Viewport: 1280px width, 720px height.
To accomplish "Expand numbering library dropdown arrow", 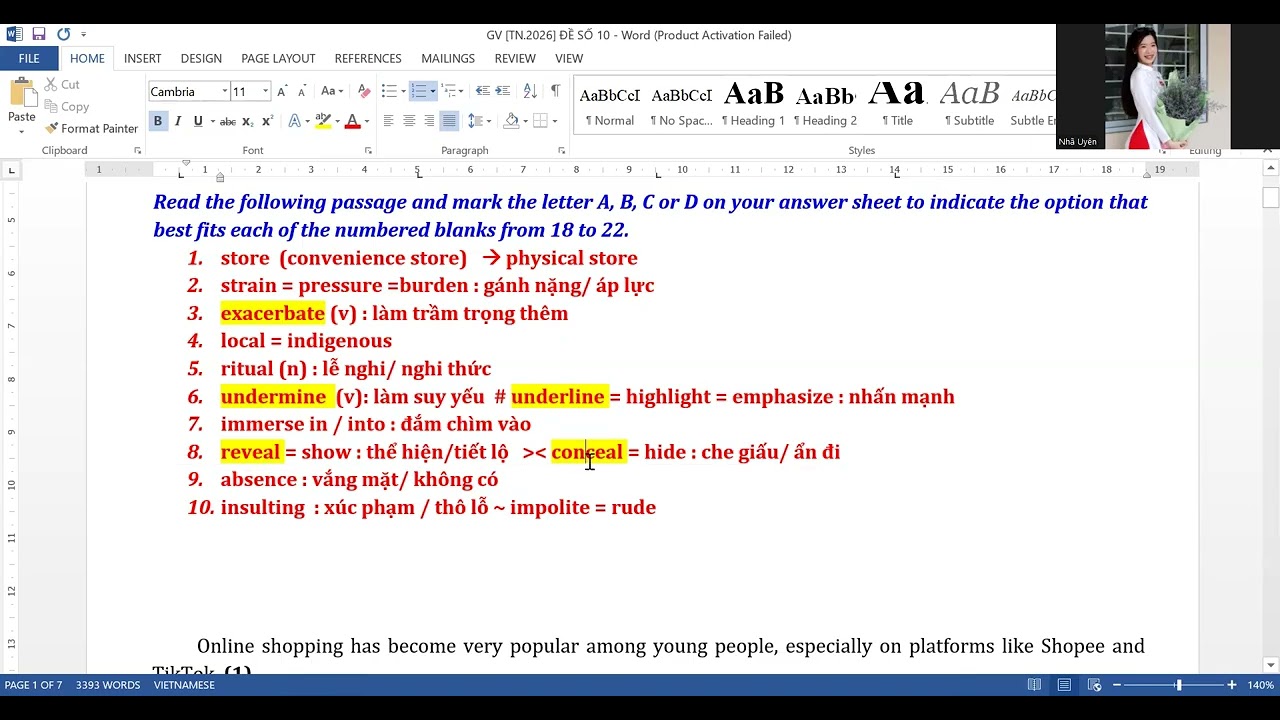I will 433,91.
